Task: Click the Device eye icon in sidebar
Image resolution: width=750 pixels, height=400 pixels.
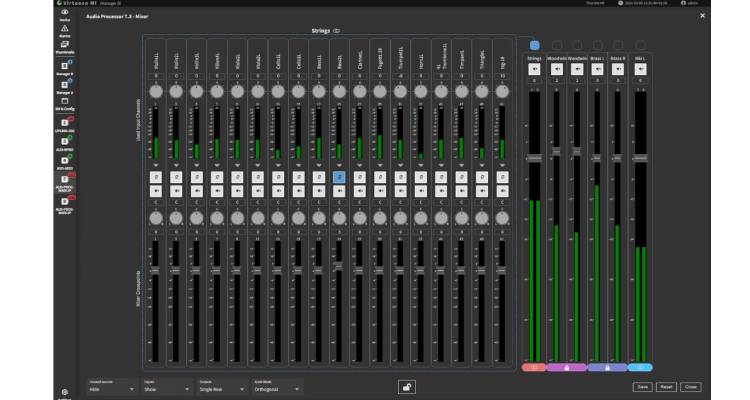Action: pos(64,13)
